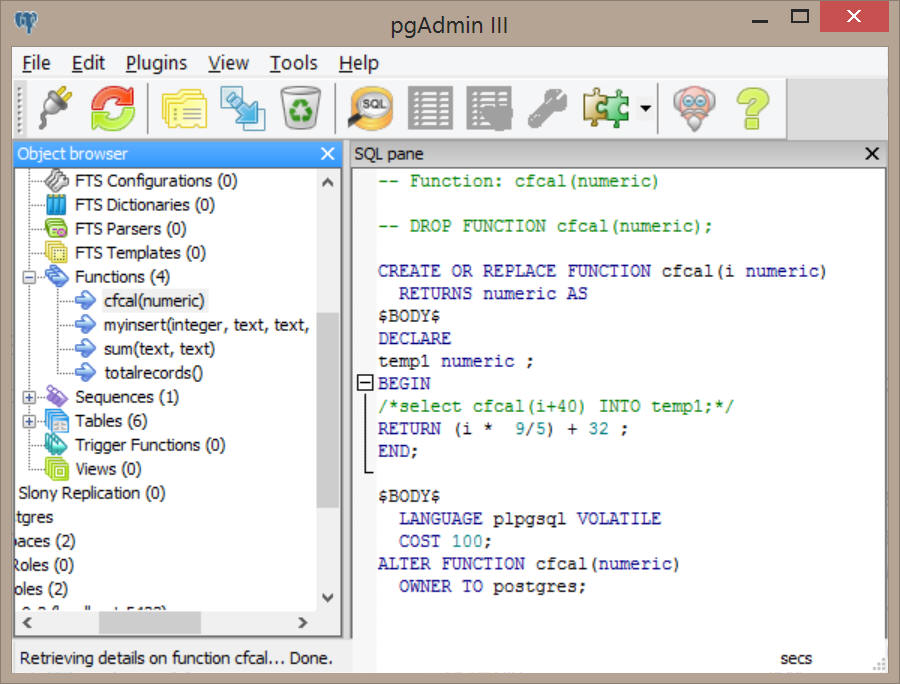Open object Properties toolbar icon

click(184, 108)
